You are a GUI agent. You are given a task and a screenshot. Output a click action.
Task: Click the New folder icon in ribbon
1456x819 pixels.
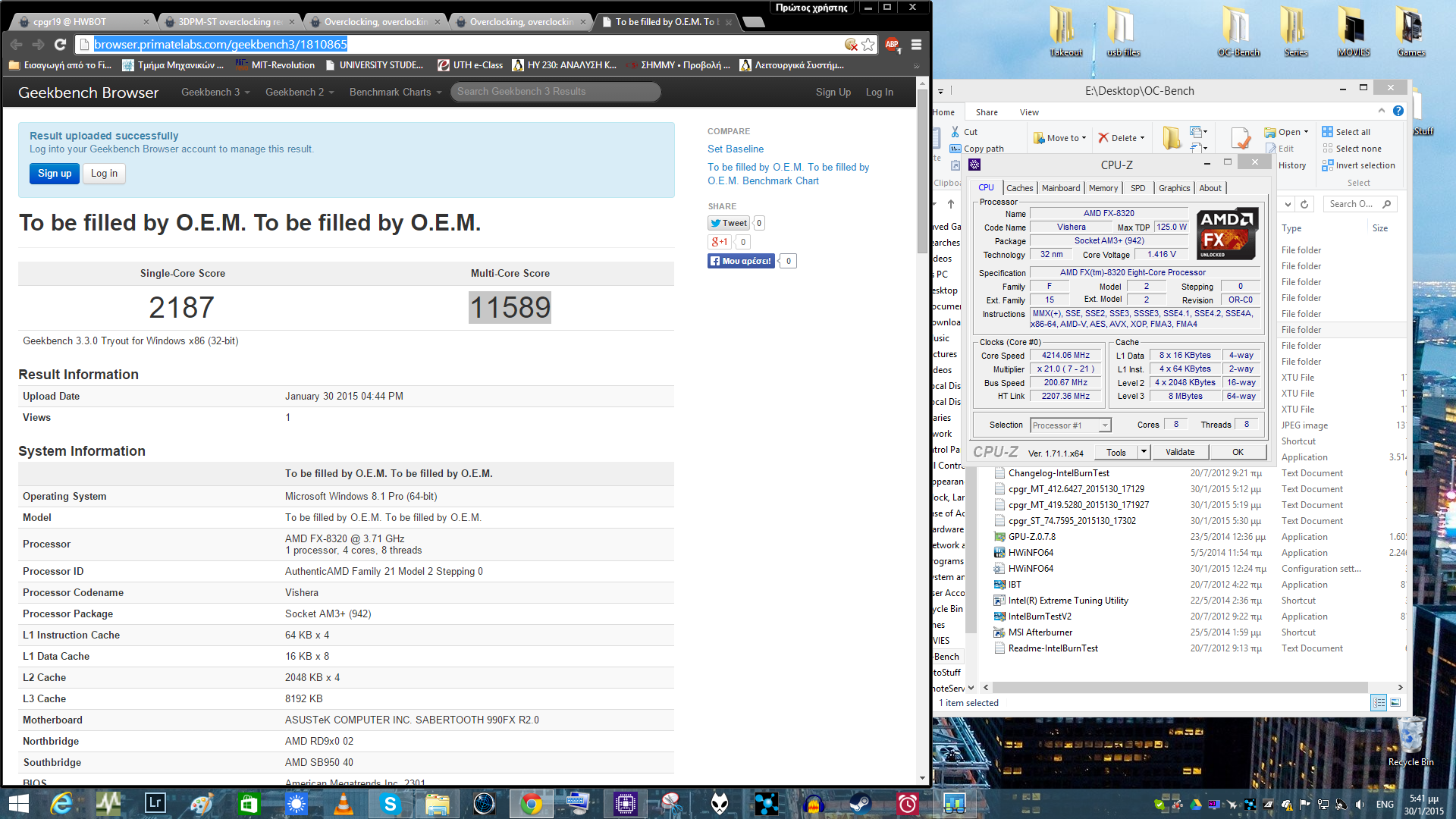click(x=1171, y=138)
